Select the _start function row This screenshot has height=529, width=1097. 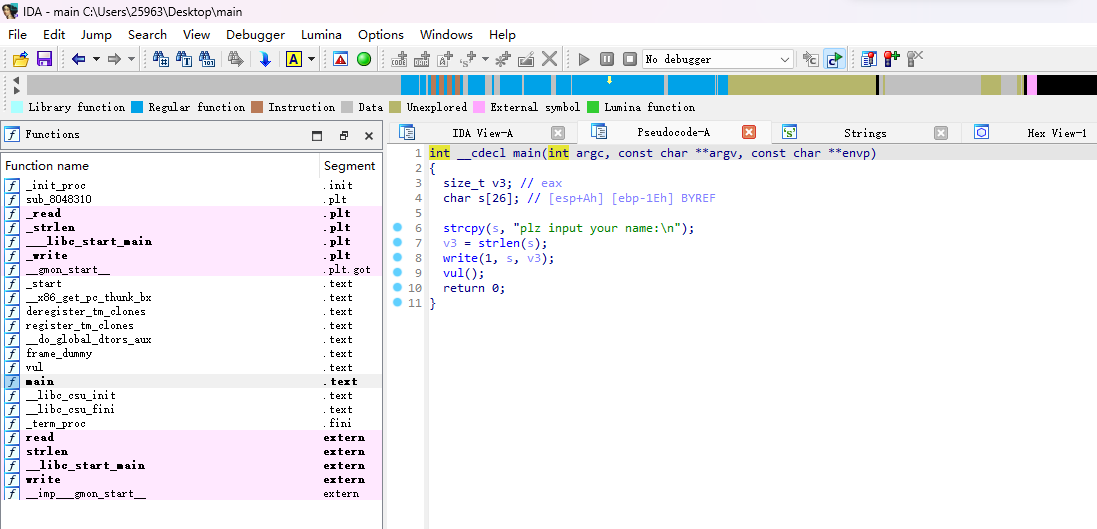tap(192, 283)
